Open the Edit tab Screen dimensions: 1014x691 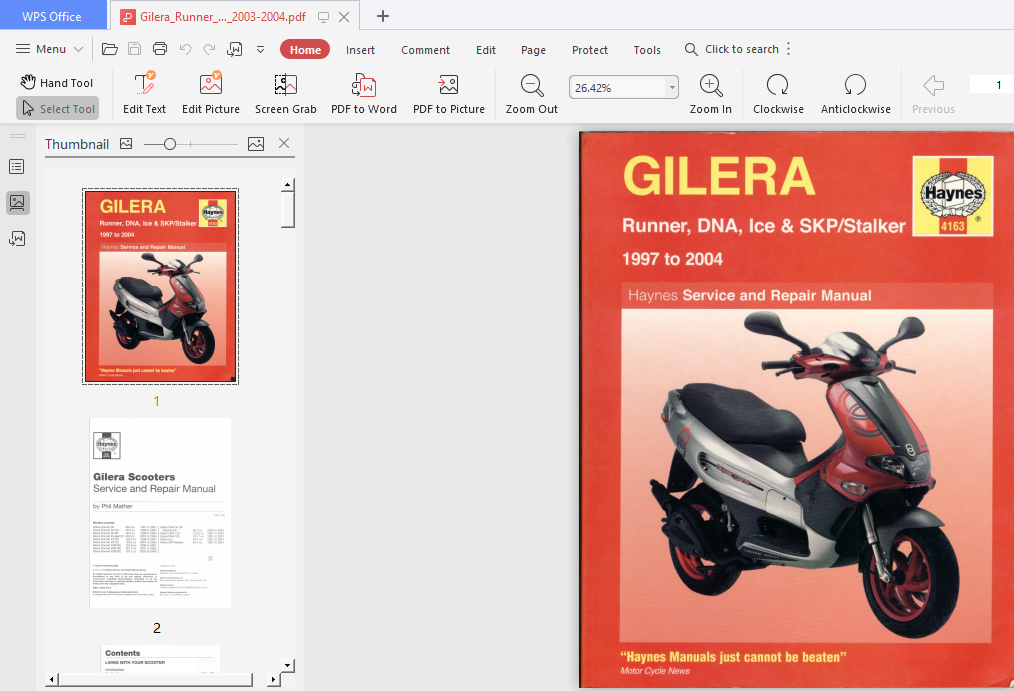click(486, 50)
